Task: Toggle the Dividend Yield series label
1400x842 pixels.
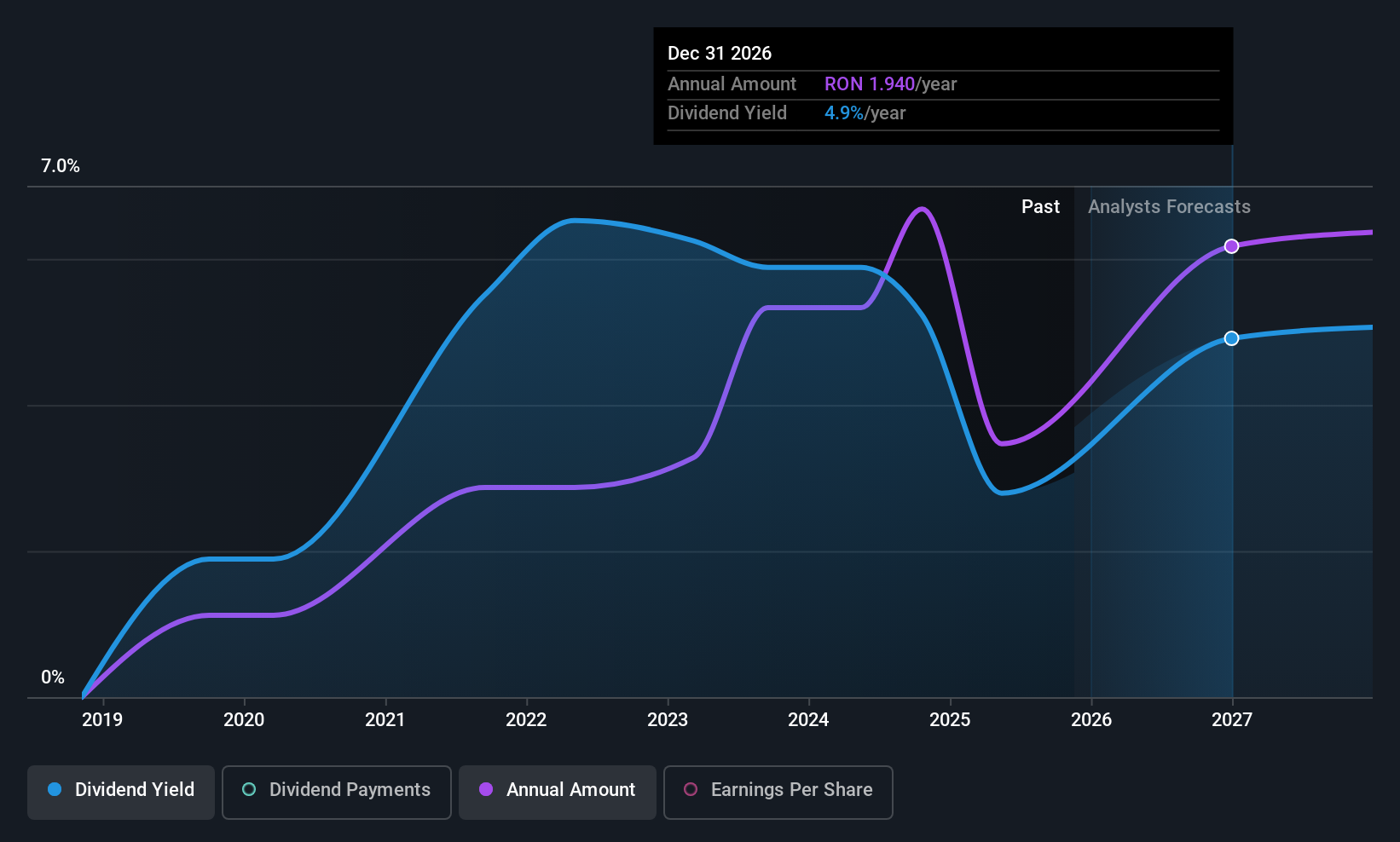Action: [x=135, y=789]
